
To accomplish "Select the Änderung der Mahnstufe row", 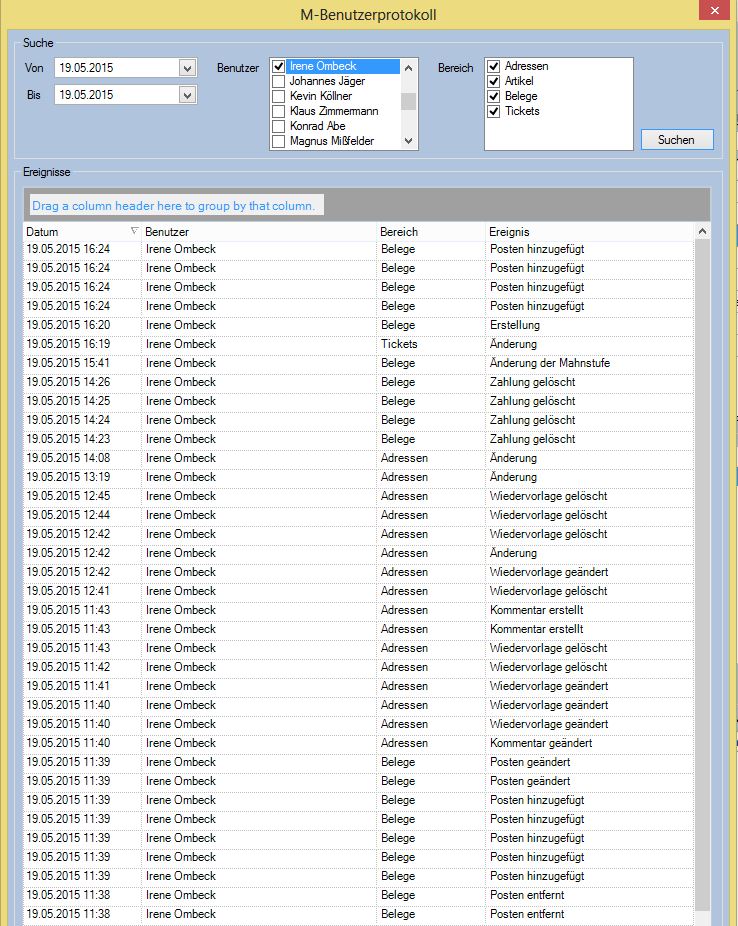I will point(549,363).
